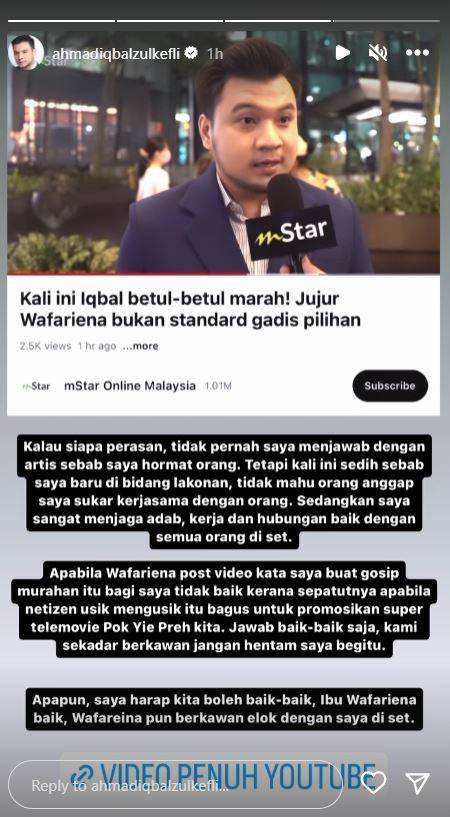
Task: Click the Reply to ahmadiqbalzulkefli field
Action: pyautogui.click(x=175, y=785)
